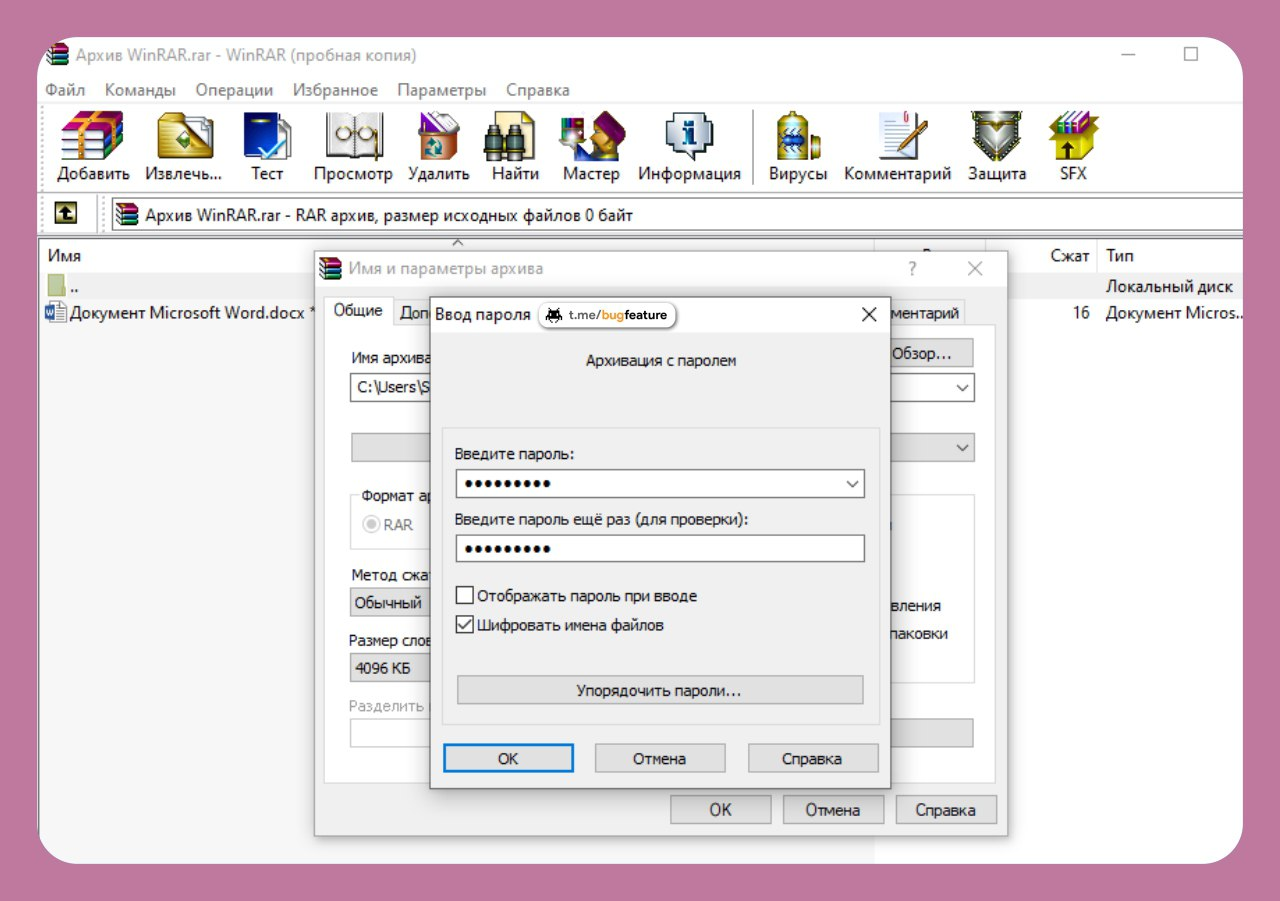Select the "Документ Microsoft Word.docx" file row
This screenshot has height=901, width=1280.
point(178,313)
